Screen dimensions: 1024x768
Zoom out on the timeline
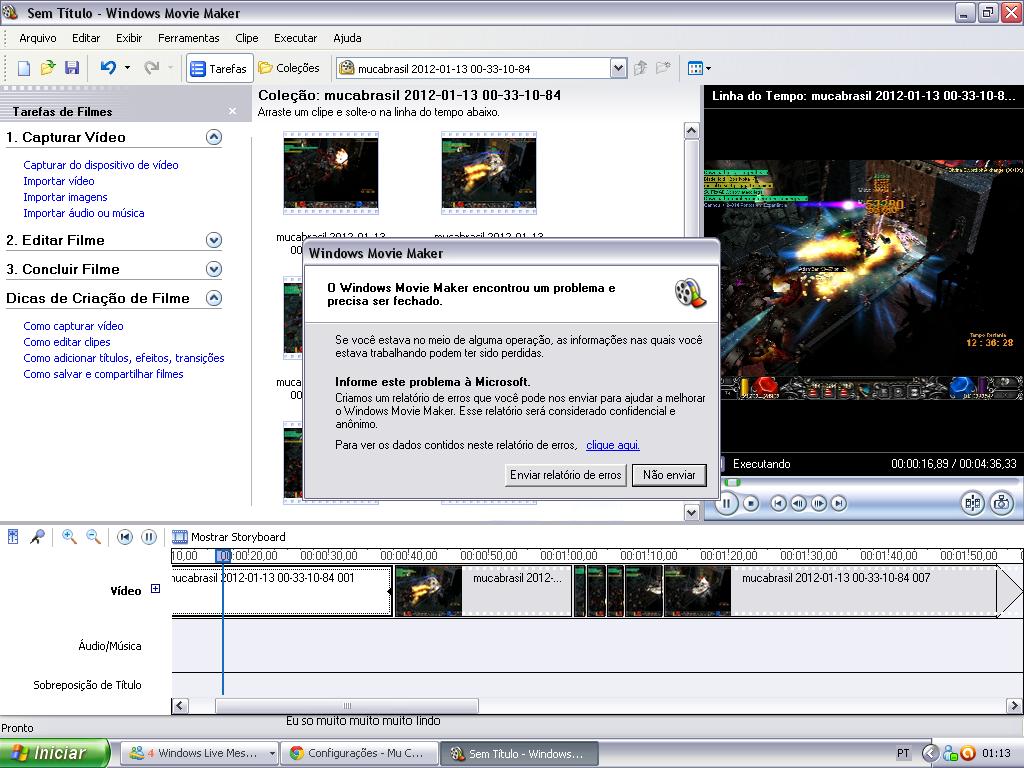tap(93, 537)
